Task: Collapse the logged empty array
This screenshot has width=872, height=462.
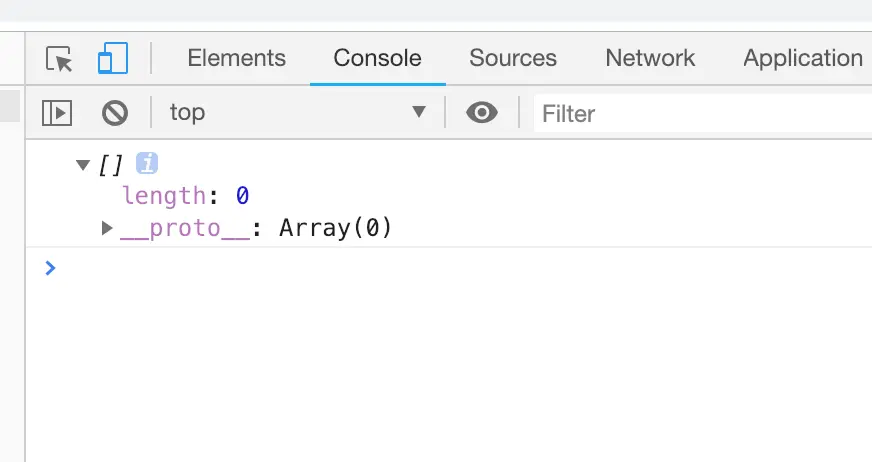Action: click(83, 165)
